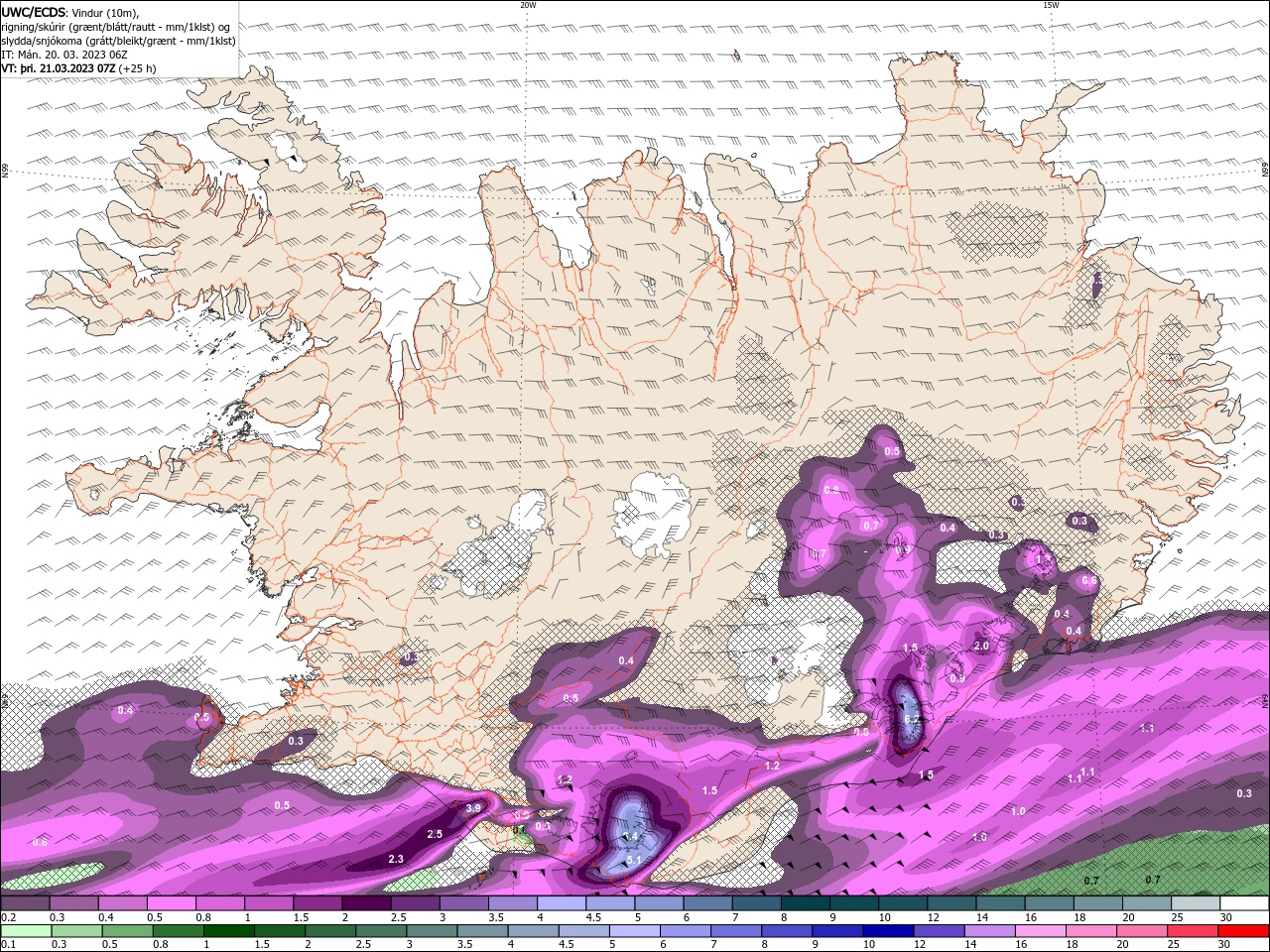This screenshot has height=952, width=1270.
Task: Click the '30' label on the snow legend
Action: pyautogui.click(x=1226, y=917)
